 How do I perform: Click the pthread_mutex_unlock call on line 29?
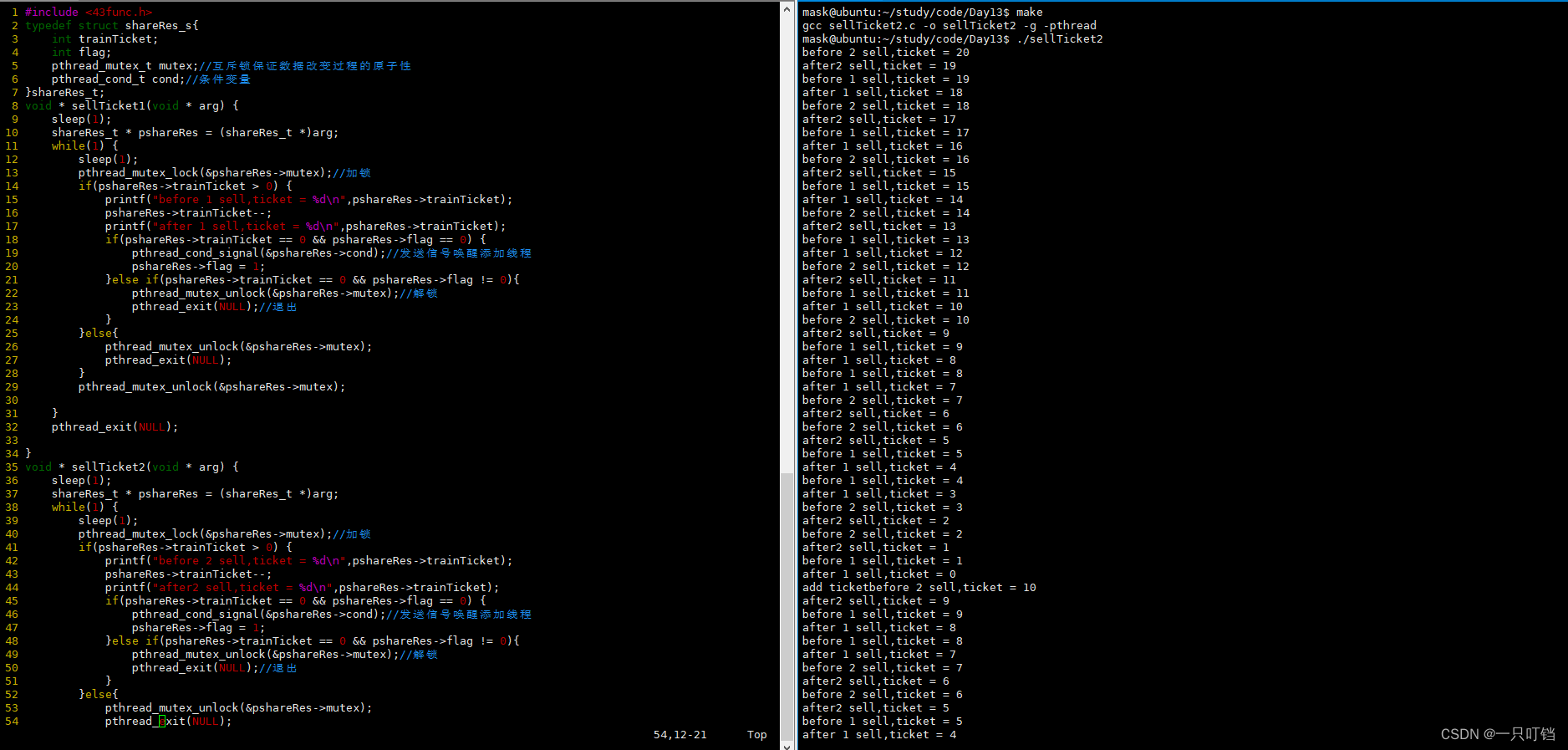[x=211, y=386]
